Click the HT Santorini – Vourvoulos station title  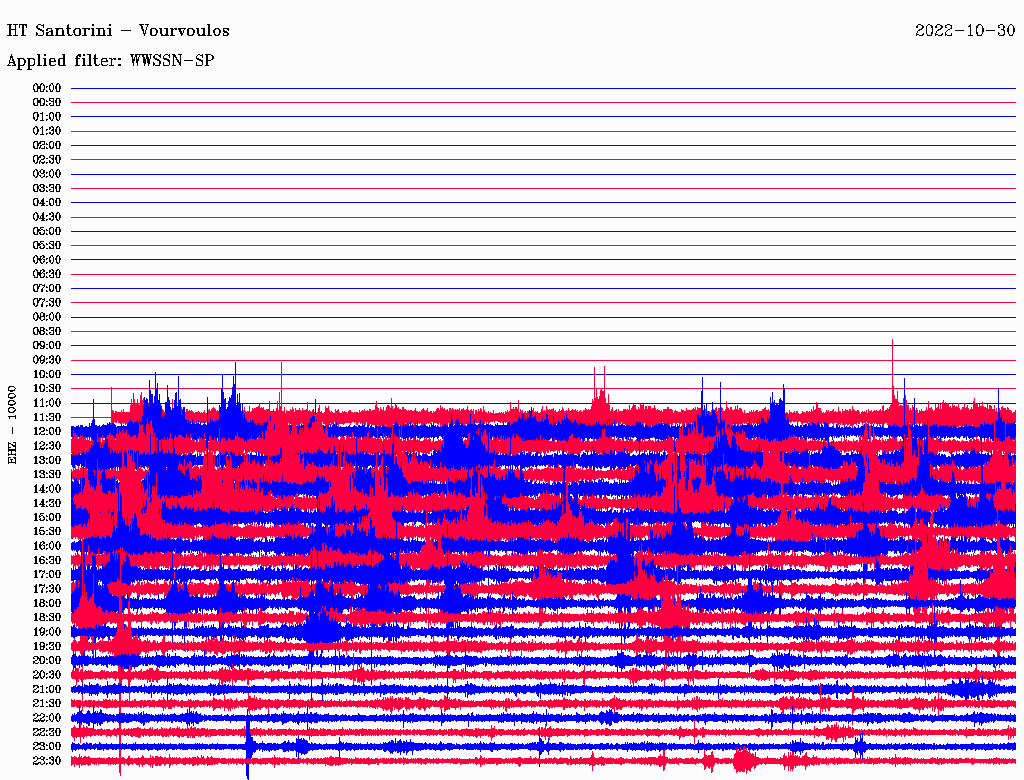click(118, 31)
